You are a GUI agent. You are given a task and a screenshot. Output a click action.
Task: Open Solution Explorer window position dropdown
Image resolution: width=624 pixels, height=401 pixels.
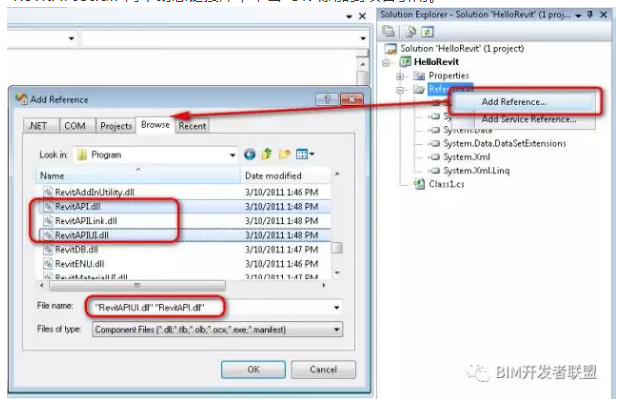point(578,15)
